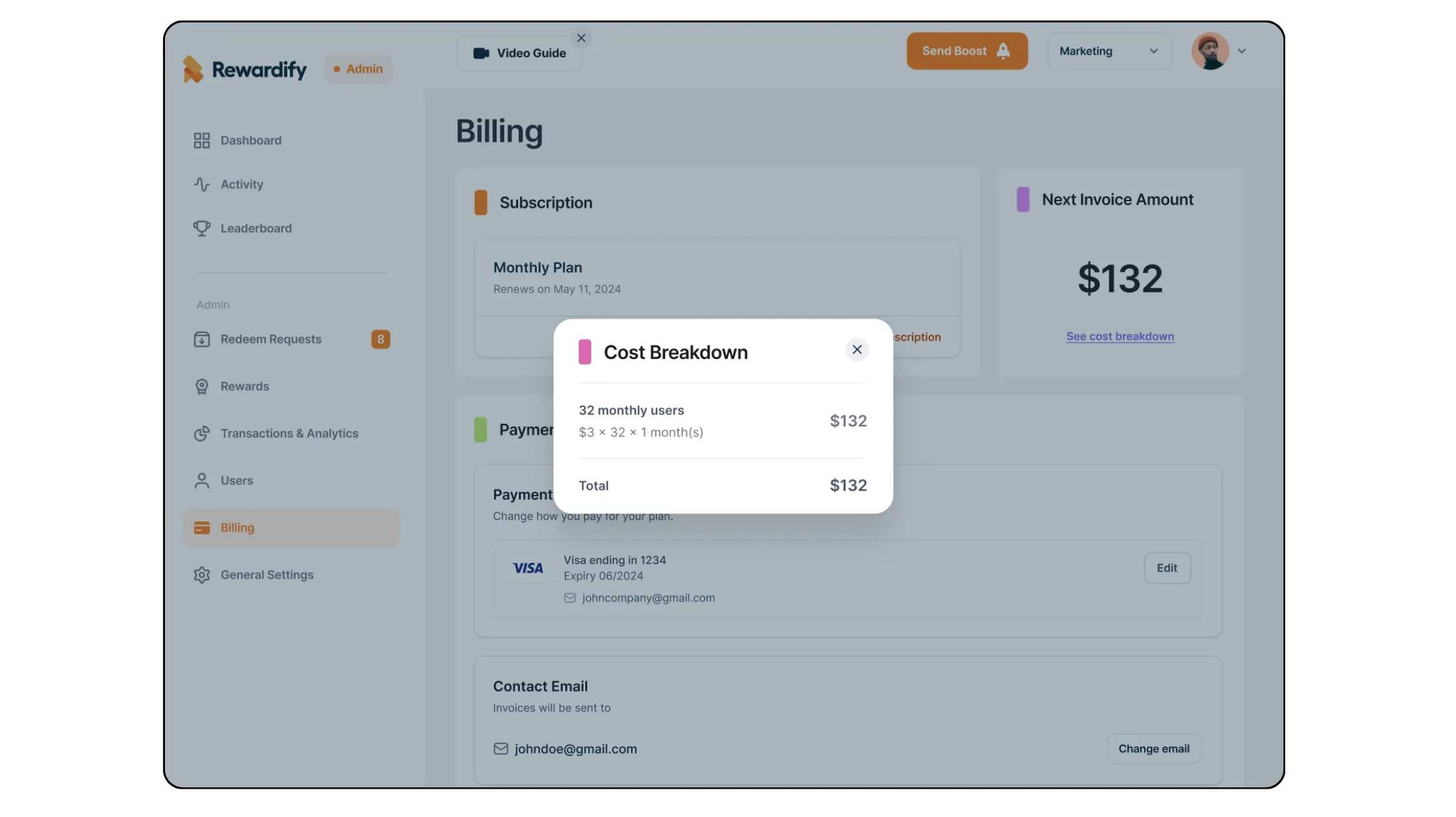Click the Dashboard grid icon
Screen dimensions: 1456x817
201,140
